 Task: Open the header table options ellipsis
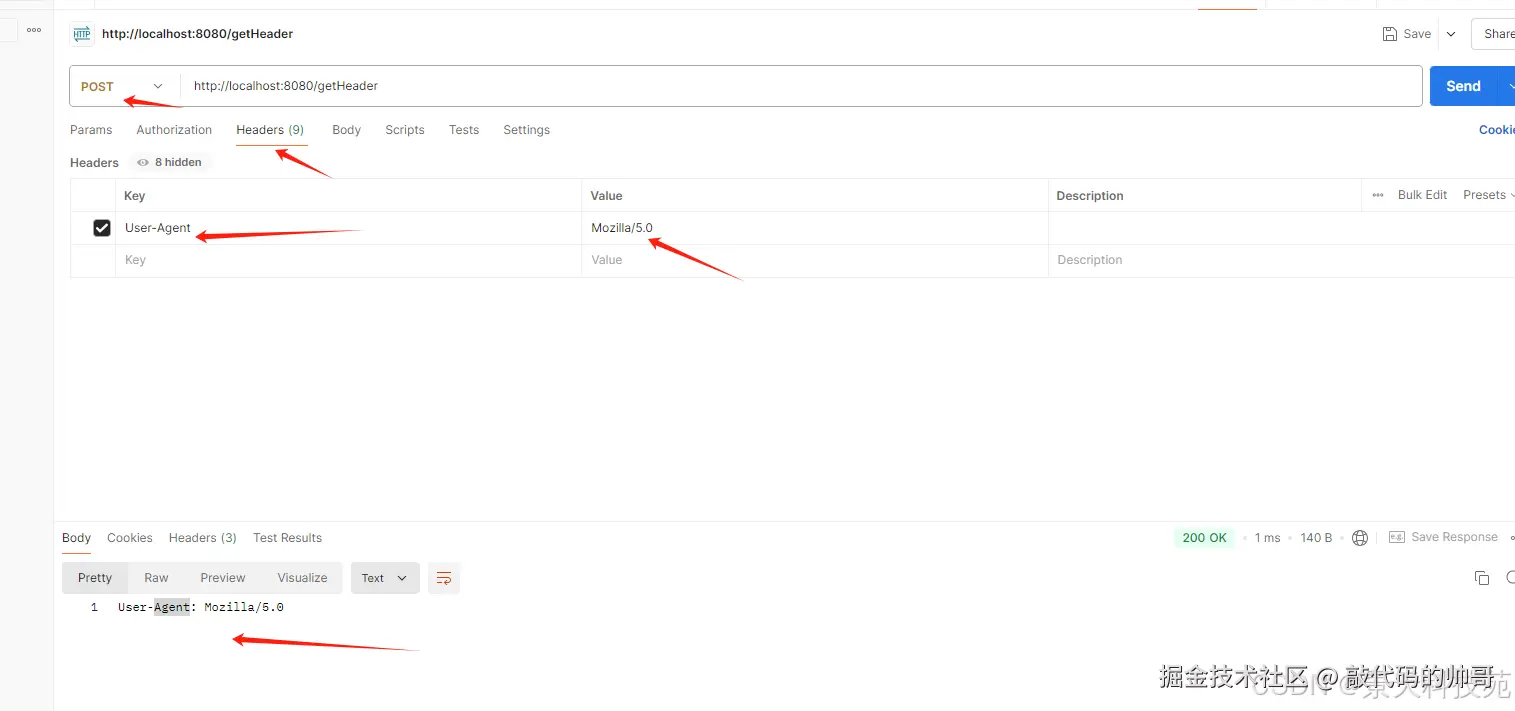point(1378,195)
